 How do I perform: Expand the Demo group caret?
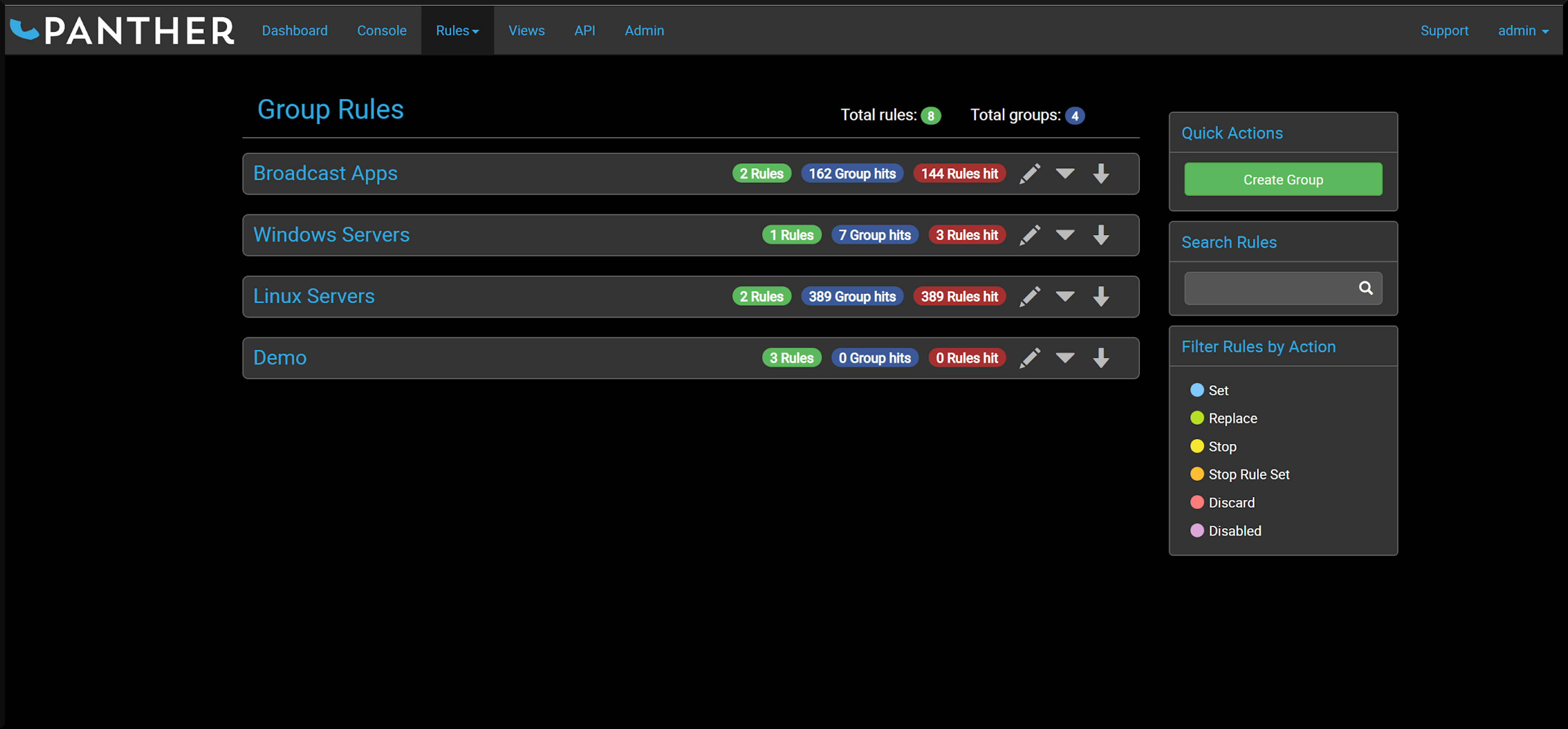[x=1064, y=358]
